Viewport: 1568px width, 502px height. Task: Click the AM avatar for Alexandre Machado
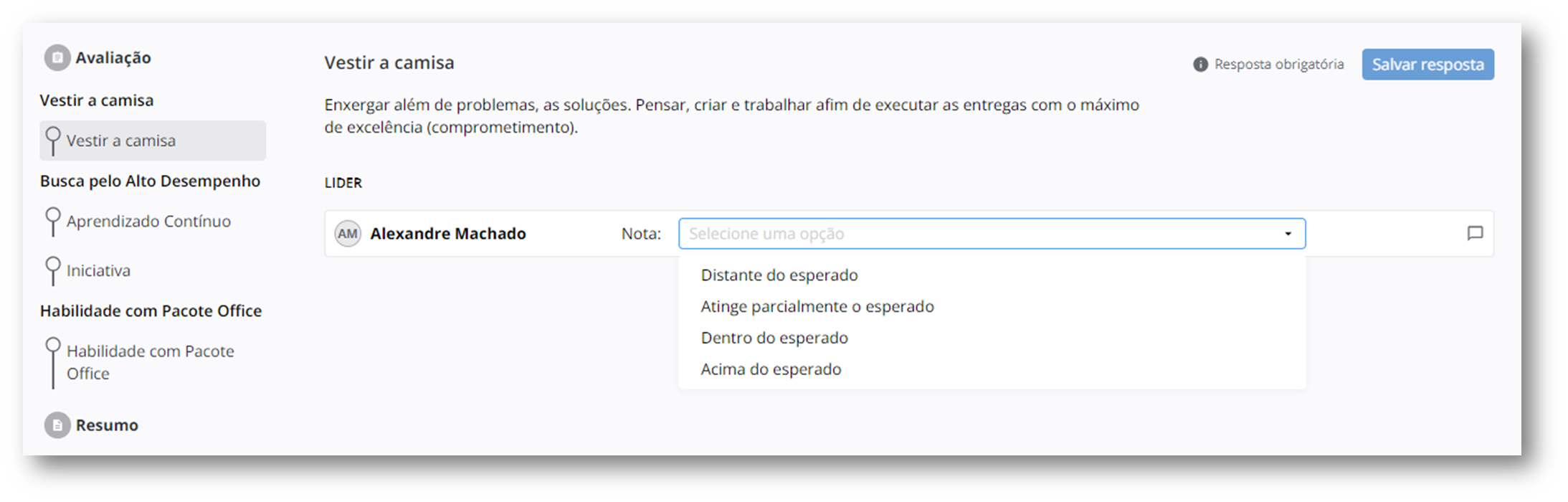348,234
